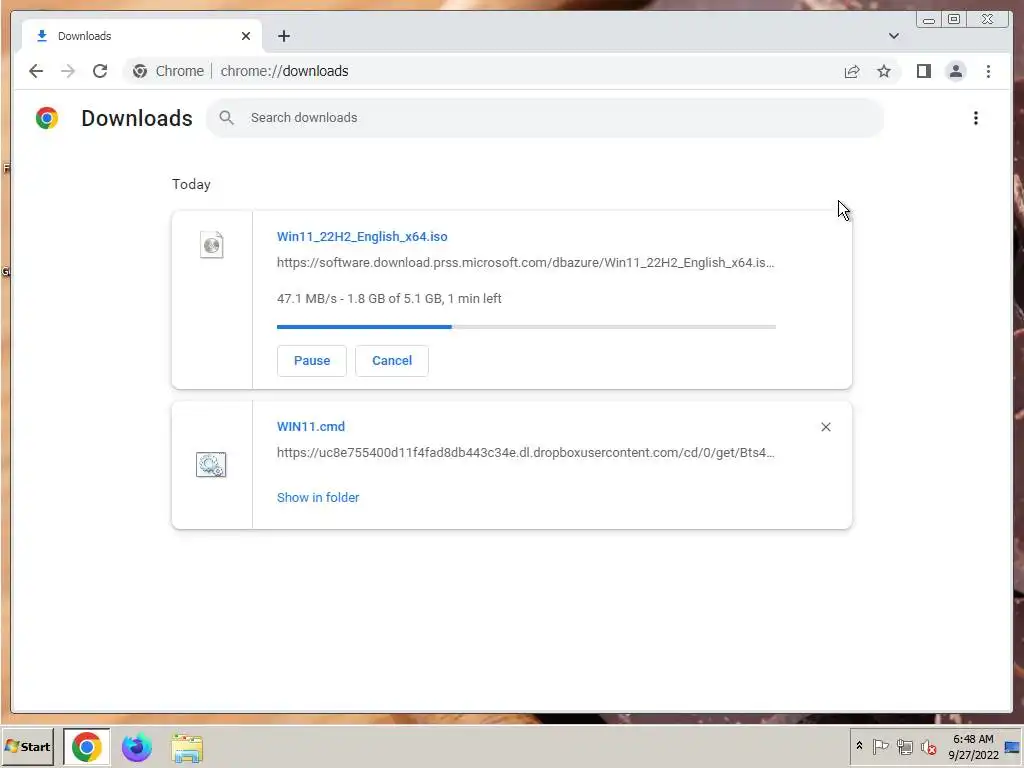
Task: Open the WIN11.cmd file link
Action: 311,426
